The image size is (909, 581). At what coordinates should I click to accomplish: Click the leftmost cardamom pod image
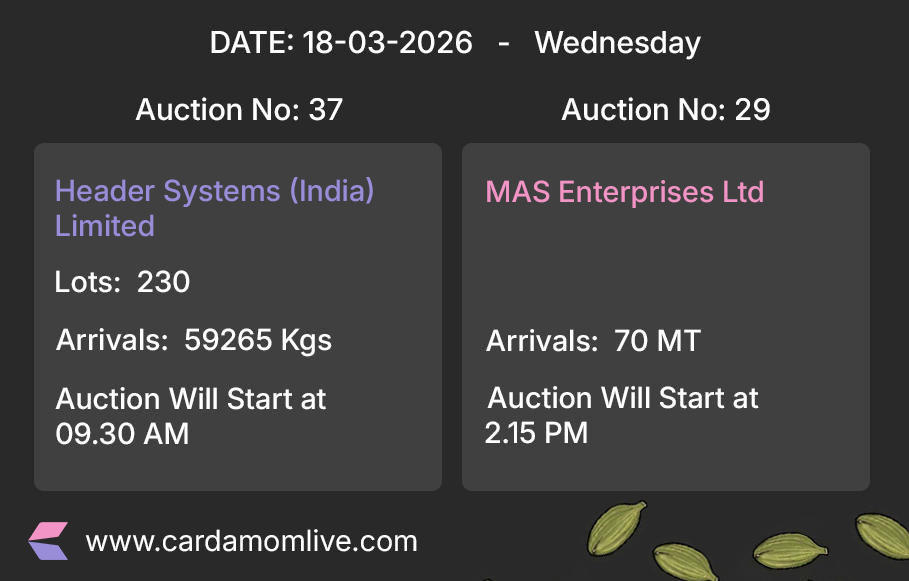(x=619, y=530)
